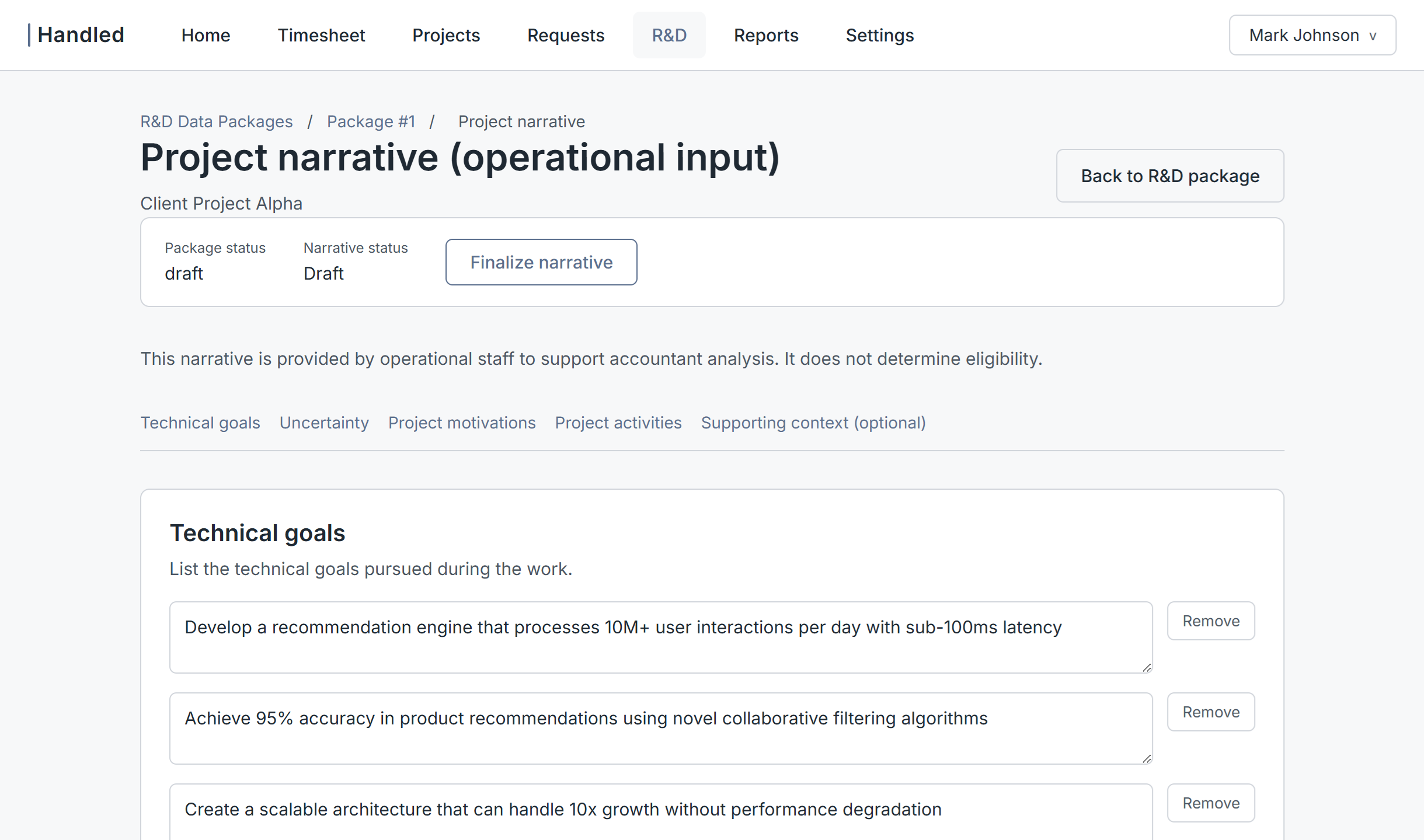Click Back to R&D package
Screen dimensions: 1424x840
coord(1169,176)
